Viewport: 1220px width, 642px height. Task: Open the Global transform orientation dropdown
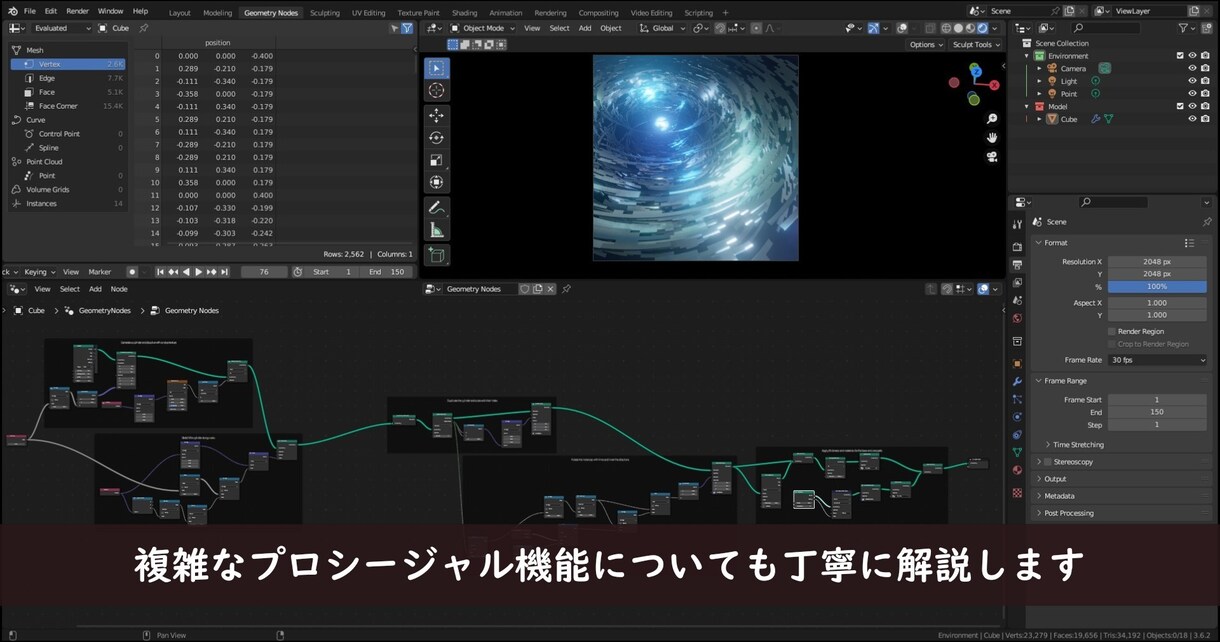663,28
